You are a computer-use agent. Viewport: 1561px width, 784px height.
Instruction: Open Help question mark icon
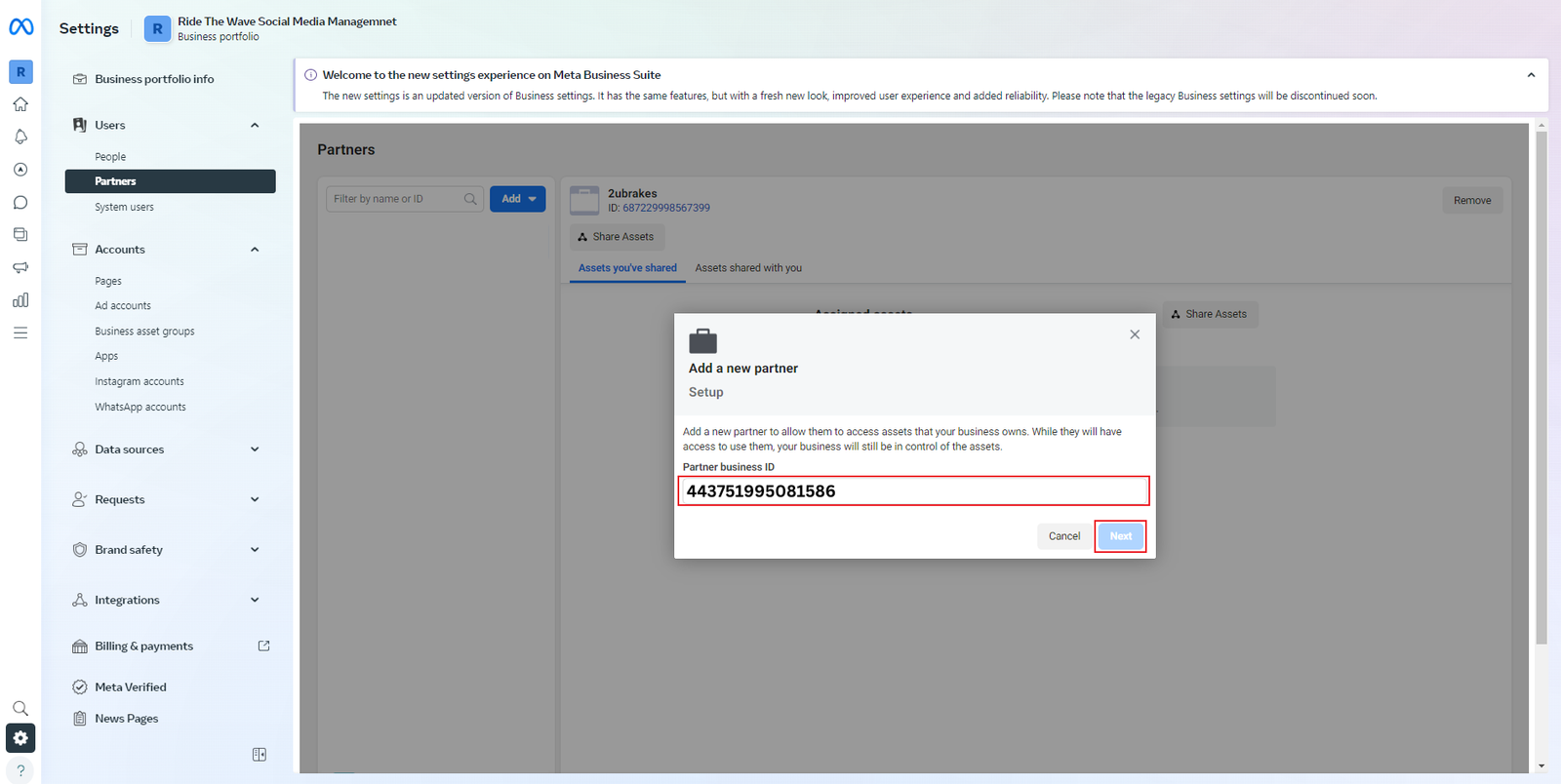tap(20, 770)
